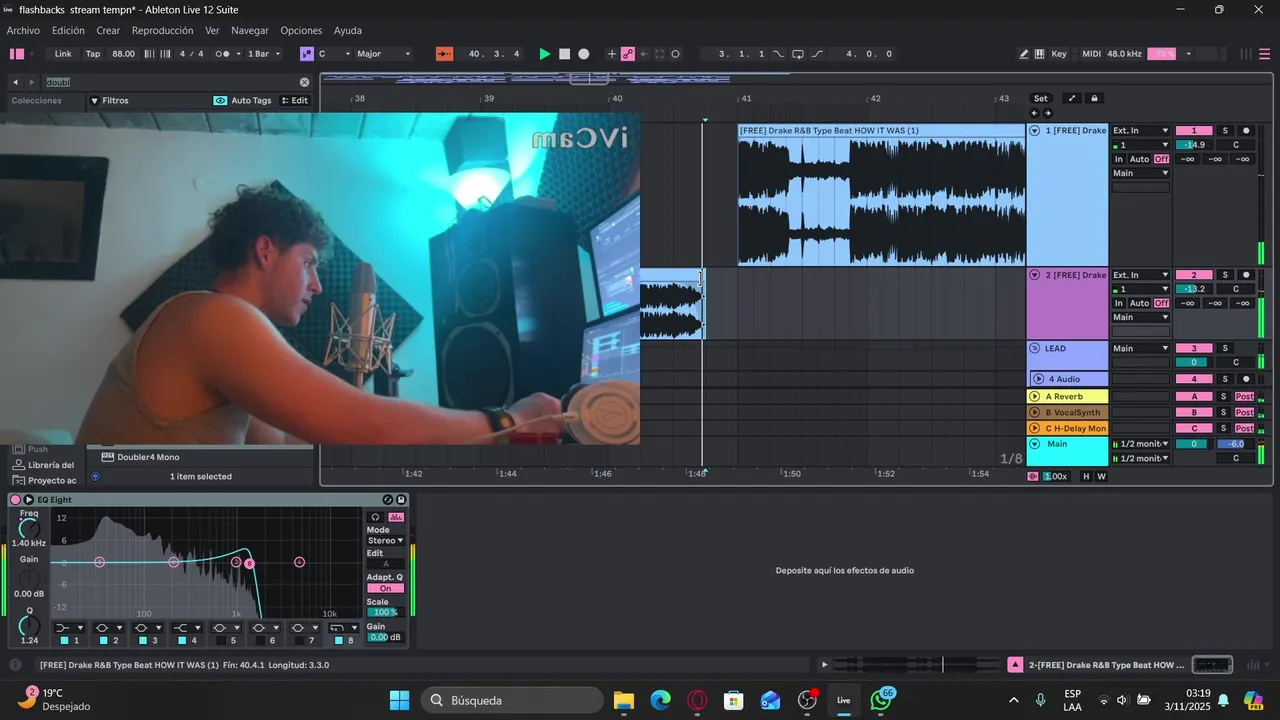Arm track 1 for recording

point(1246,131)
